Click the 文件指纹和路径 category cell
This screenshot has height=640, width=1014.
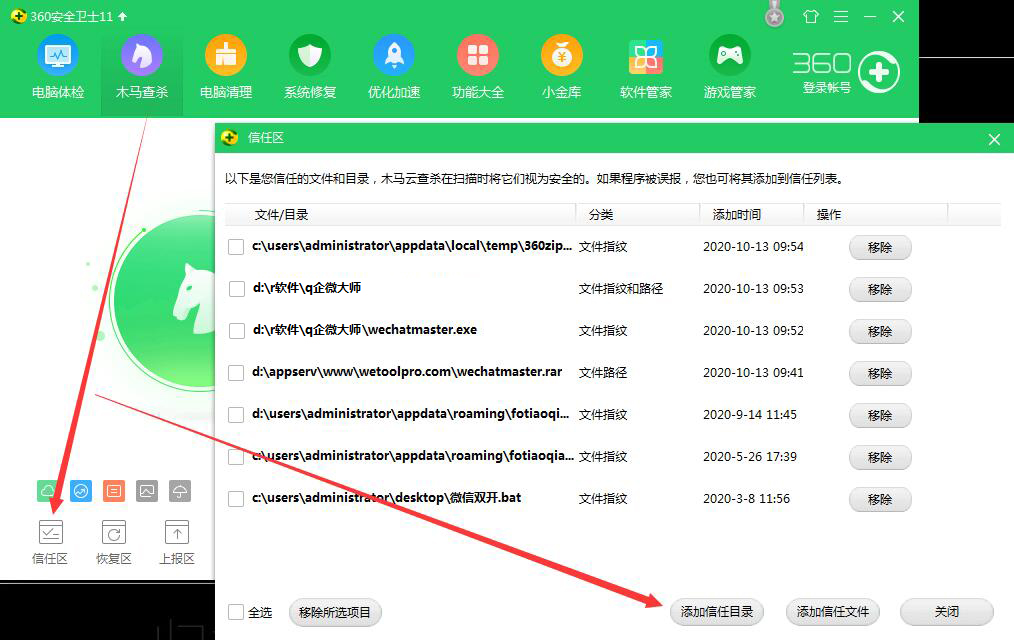point(621,289)
